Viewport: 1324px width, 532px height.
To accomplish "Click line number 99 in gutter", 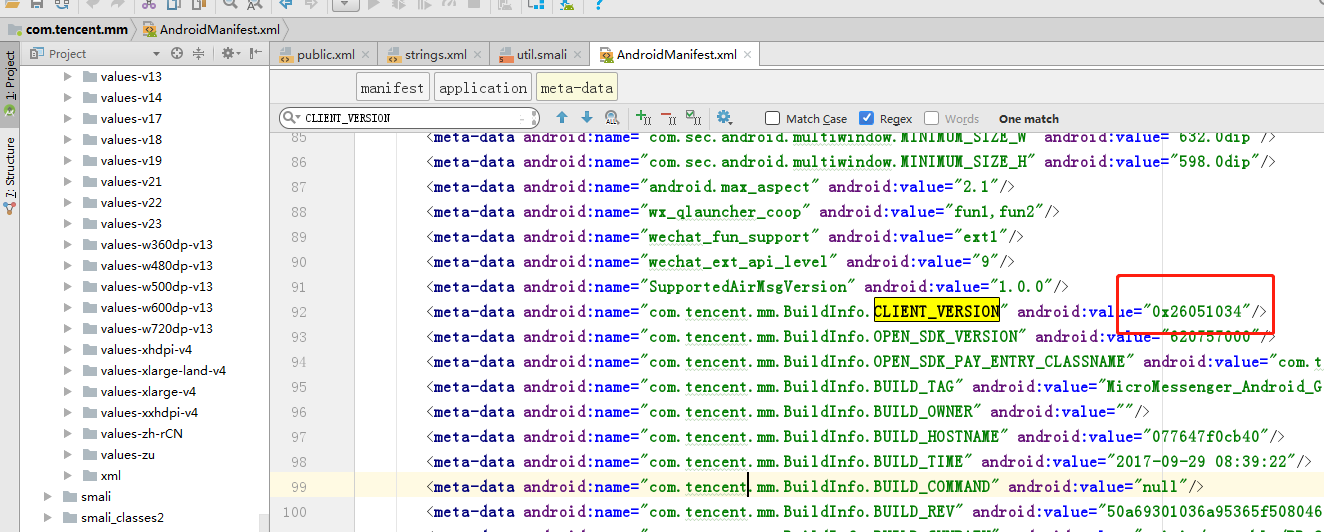I will 297,487.
